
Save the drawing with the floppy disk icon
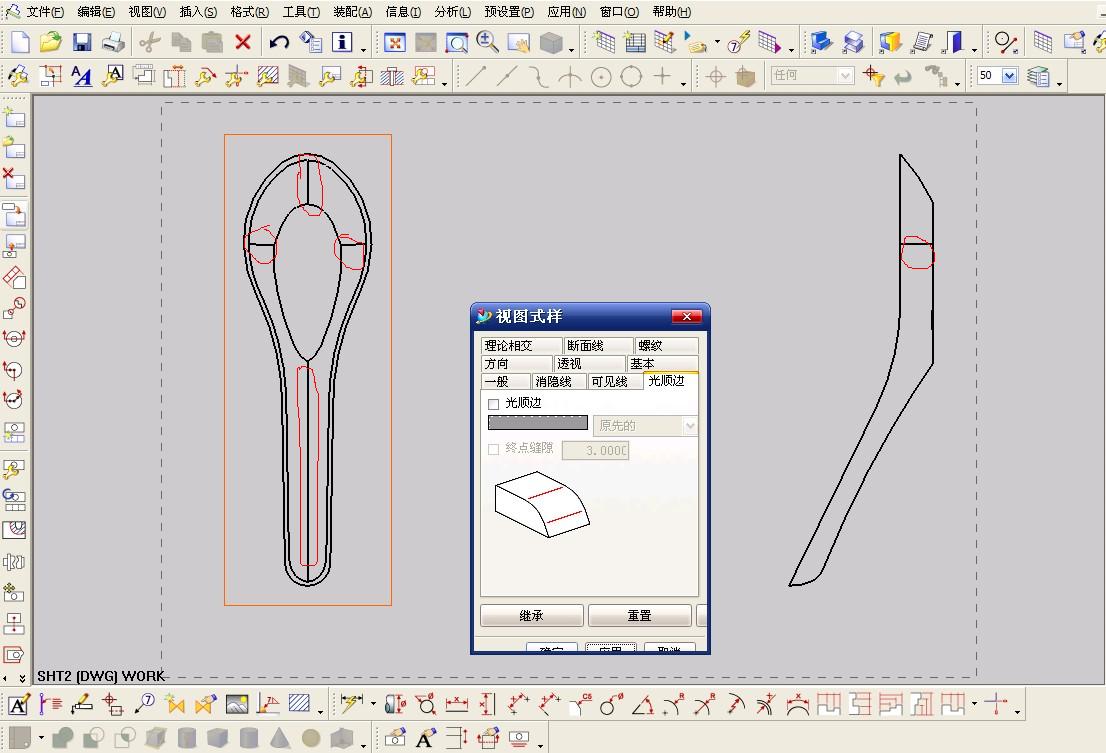click(82, 42)
